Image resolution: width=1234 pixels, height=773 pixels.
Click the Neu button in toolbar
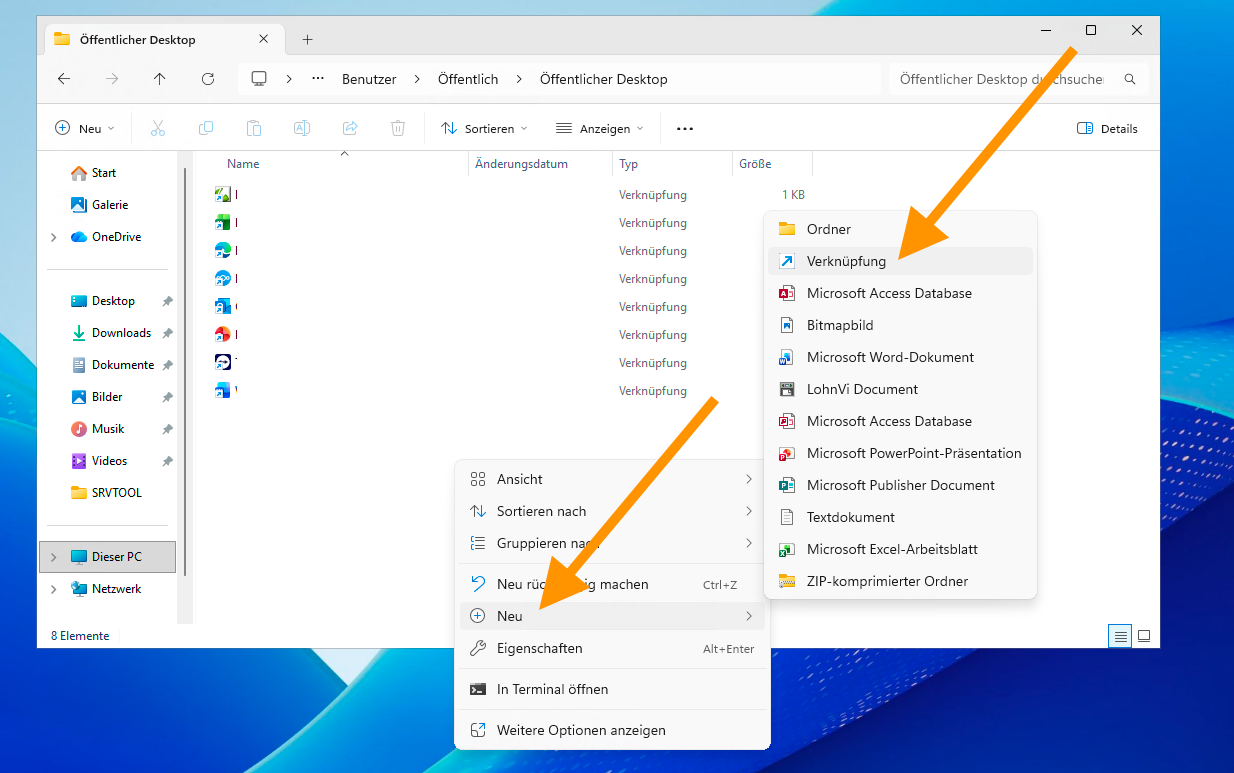coord(84,128)
